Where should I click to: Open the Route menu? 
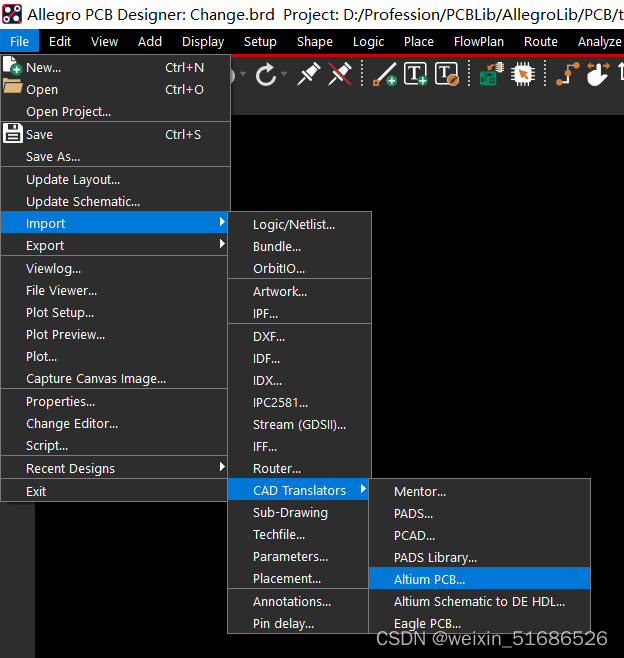pos(541,41)
